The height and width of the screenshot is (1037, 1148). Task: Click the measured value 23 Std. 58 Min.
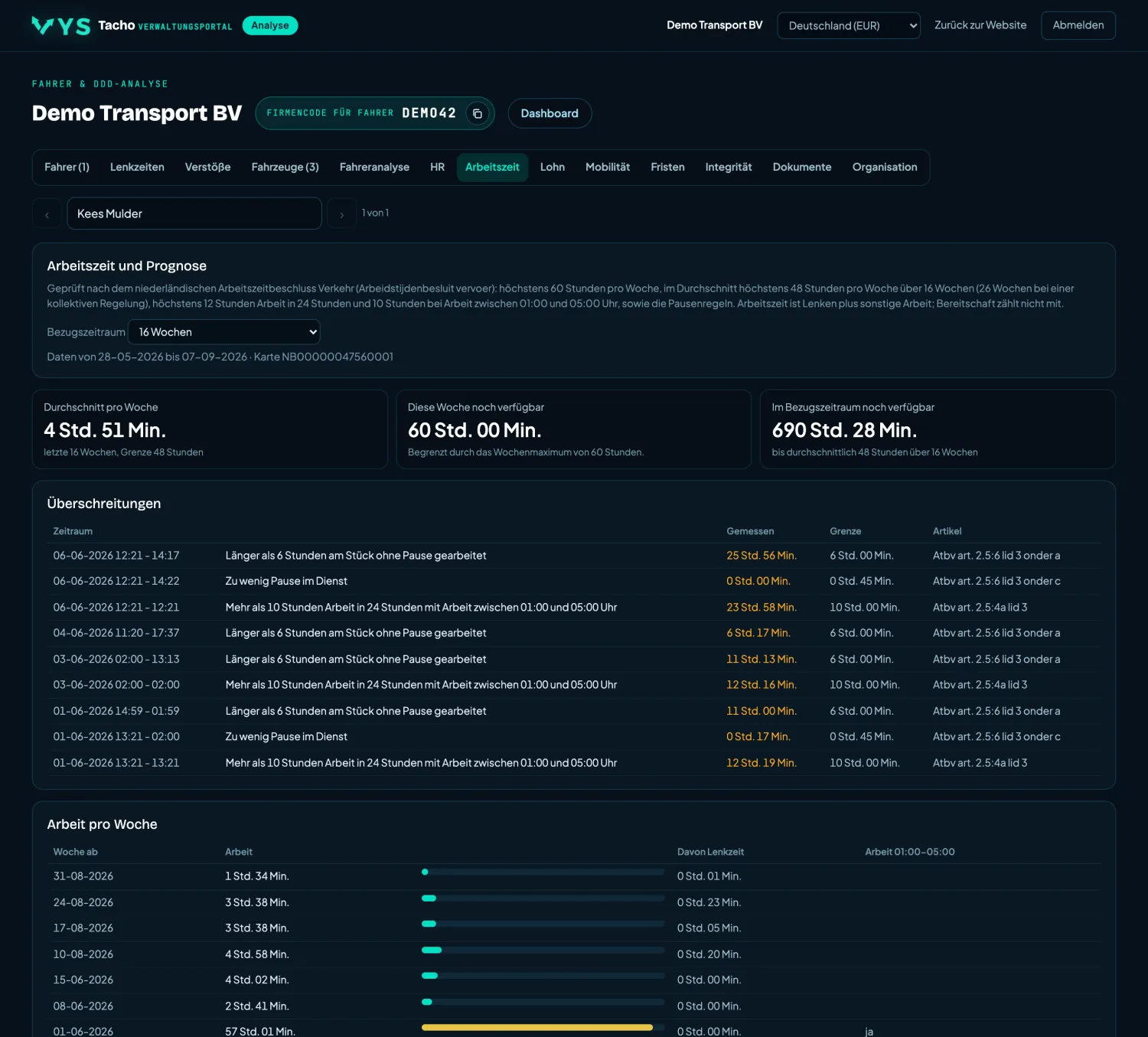pyautogui.click(x=762, y=608)
